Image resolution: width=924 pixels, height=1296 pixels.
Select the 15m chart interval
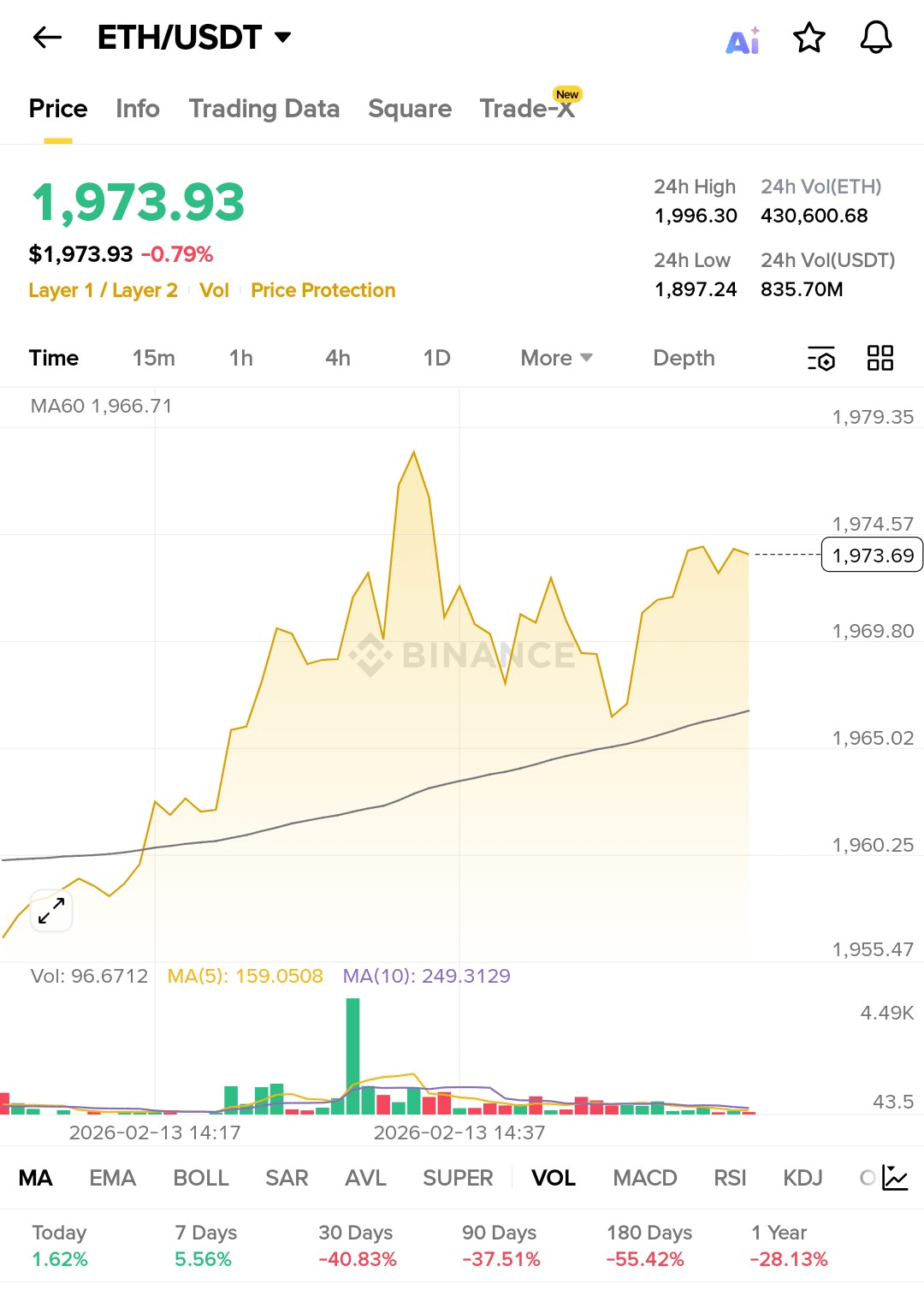coord(154,358)
